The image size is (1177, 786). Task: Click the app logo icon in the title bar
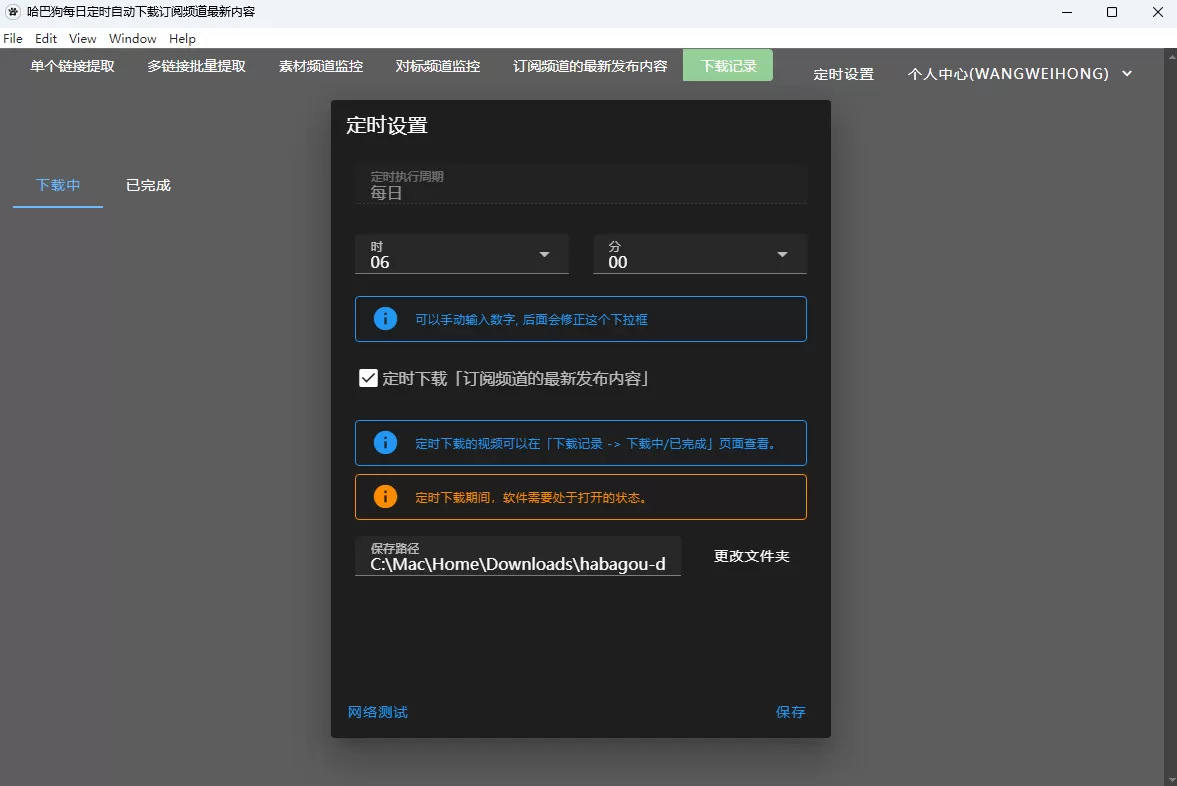click(11, 13)
